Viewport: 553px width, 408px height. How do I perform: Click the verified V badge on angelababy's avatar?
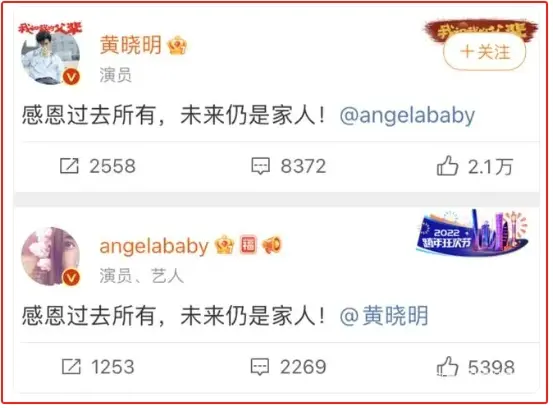(71, 278)
